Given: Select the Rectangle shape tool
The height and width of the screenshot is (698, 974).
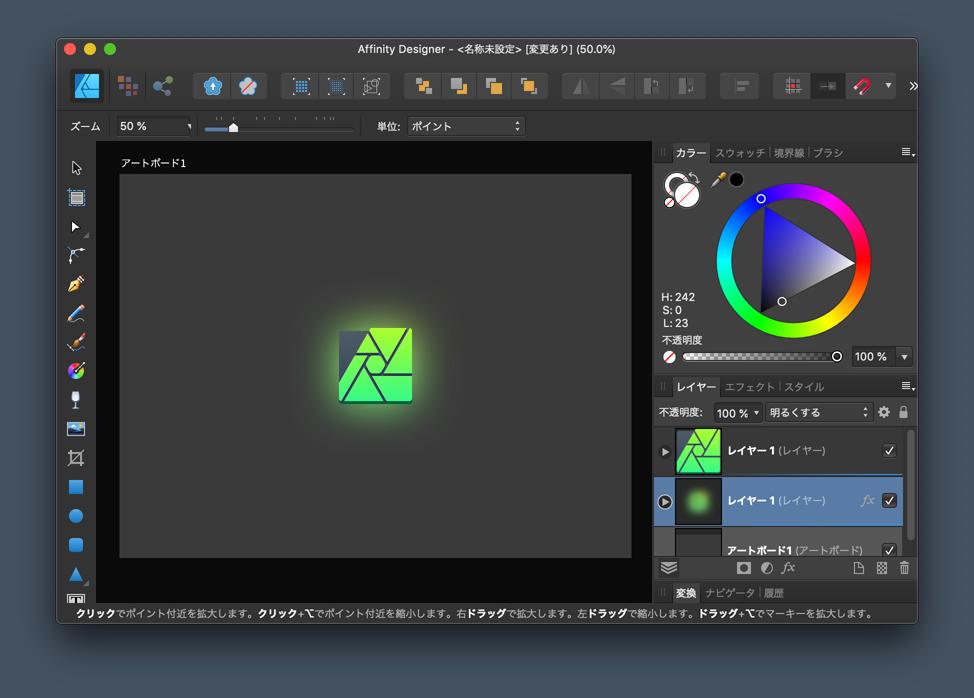Looking at the screenshot, I should pyautogui.click(x=76, y=487).
